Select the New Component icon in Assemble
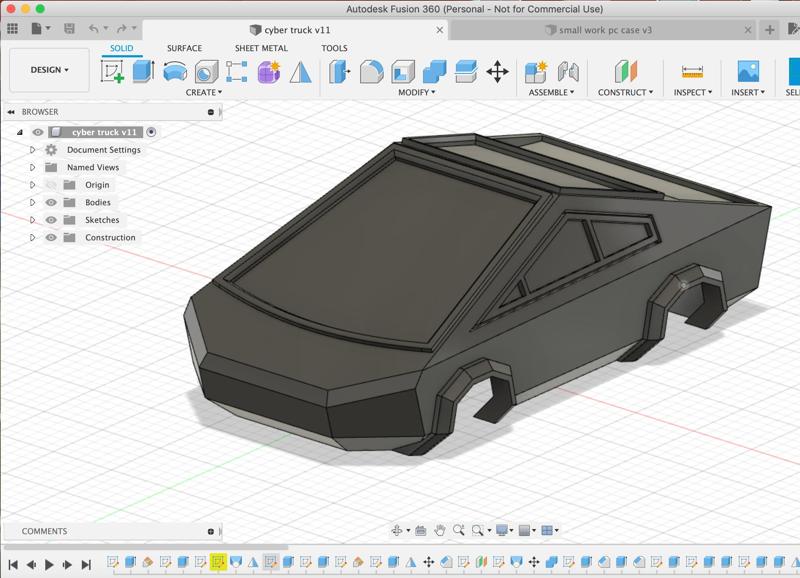This screenshot has height=578, width=800. (536, 71)
